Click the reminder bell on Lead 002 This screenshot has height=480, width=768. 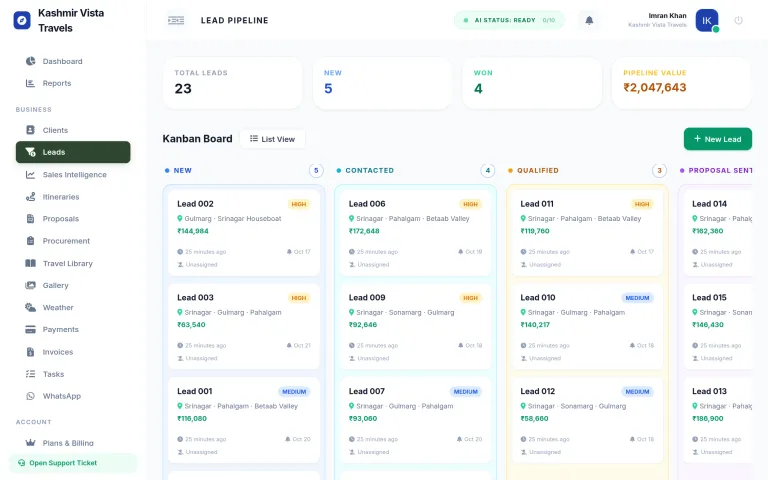point(289,252)
